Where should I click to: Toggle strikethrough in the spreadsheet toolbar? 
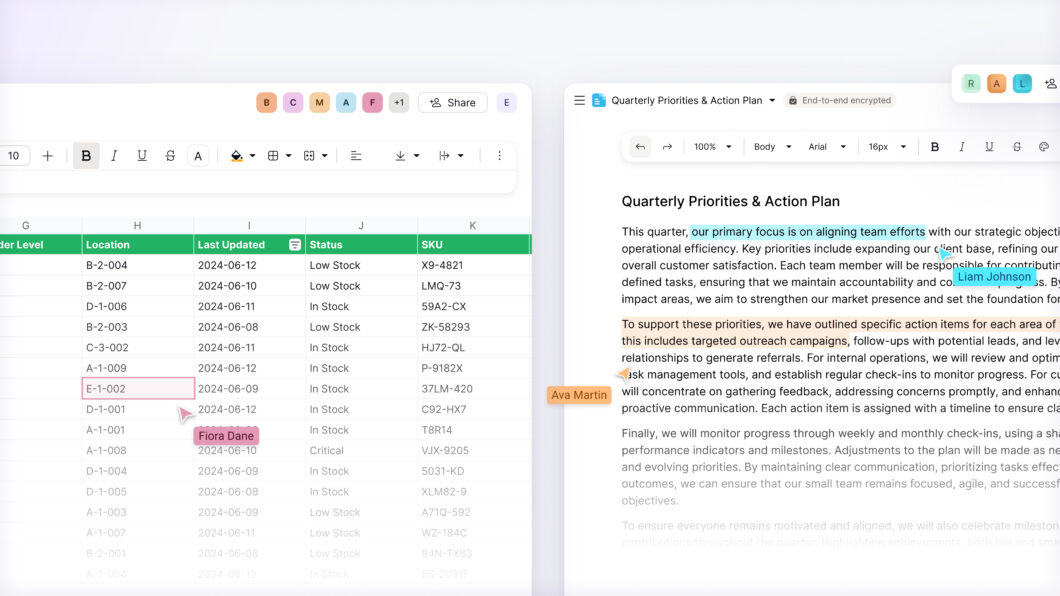[170, 156]
